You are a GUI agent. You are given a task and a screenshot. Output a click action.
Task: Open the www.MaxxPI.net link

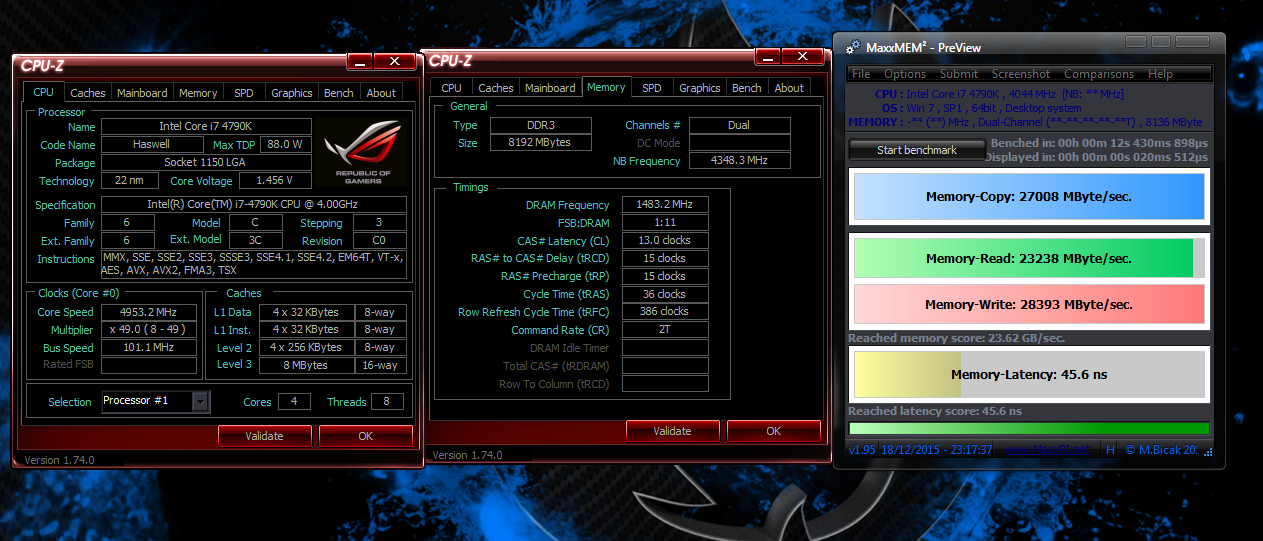[1046, 450]
